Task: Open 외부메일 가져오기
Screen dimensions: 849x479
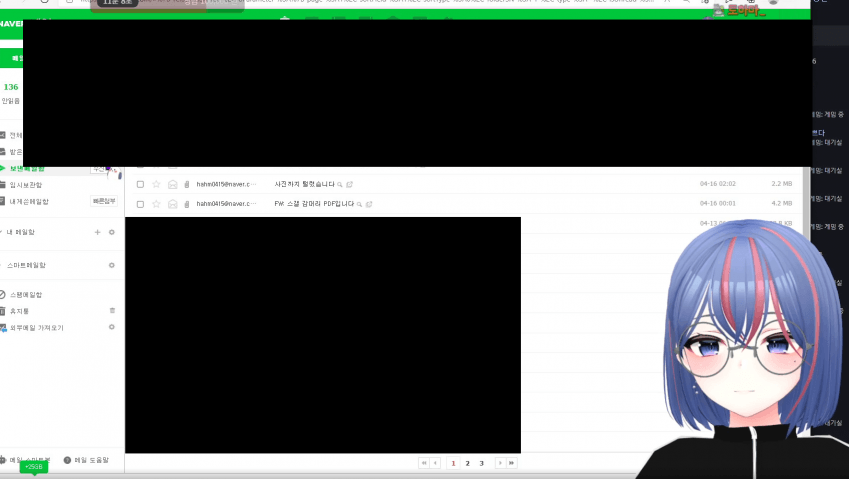Action: (36, 328)
